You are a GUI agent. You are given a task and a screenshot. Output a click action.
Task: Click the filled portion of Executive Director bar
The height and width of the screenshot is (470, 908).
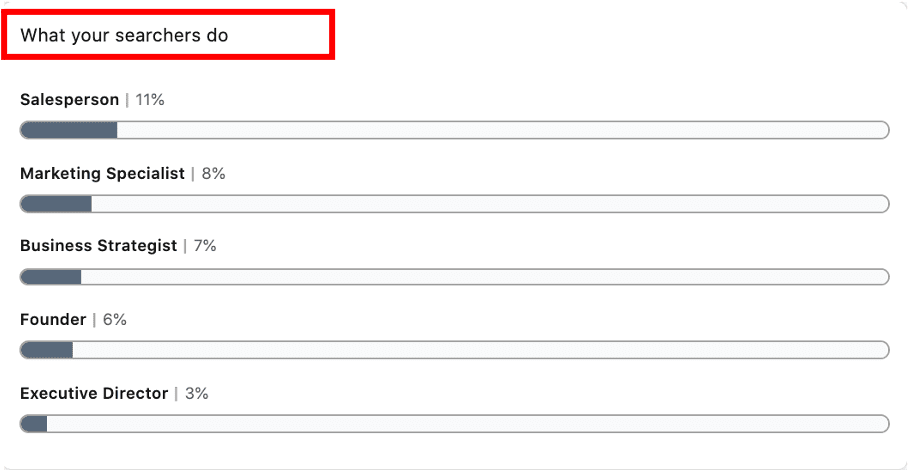tap(34, 424)
